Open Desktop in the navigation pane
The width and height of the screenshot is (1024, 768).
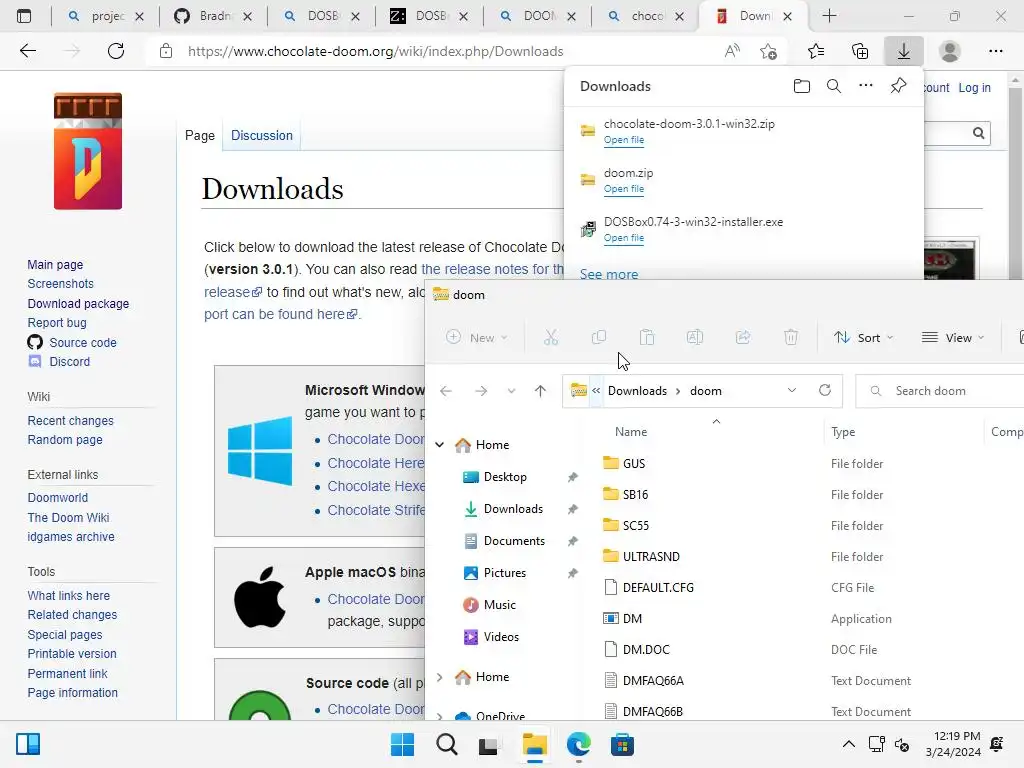(505, 477)
